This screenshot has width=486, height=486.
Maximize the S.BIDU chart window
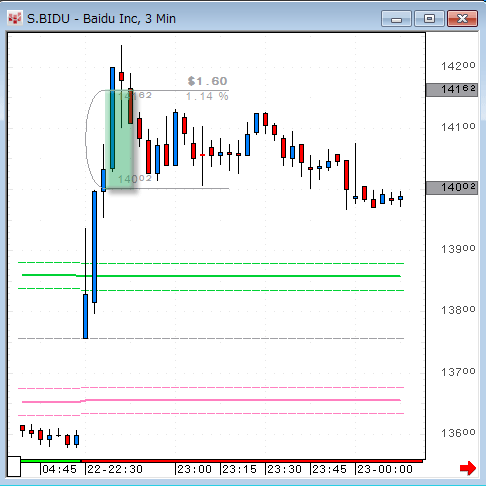429,18
